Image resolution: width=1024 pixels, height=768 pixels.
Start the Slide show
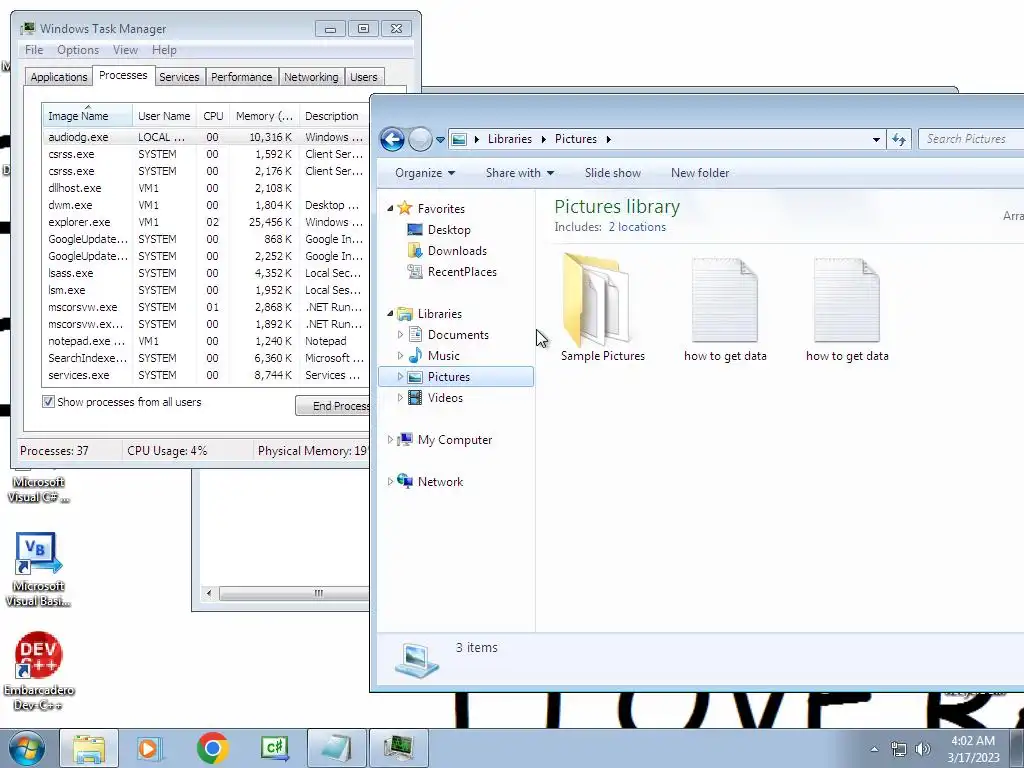pos(613,173)
